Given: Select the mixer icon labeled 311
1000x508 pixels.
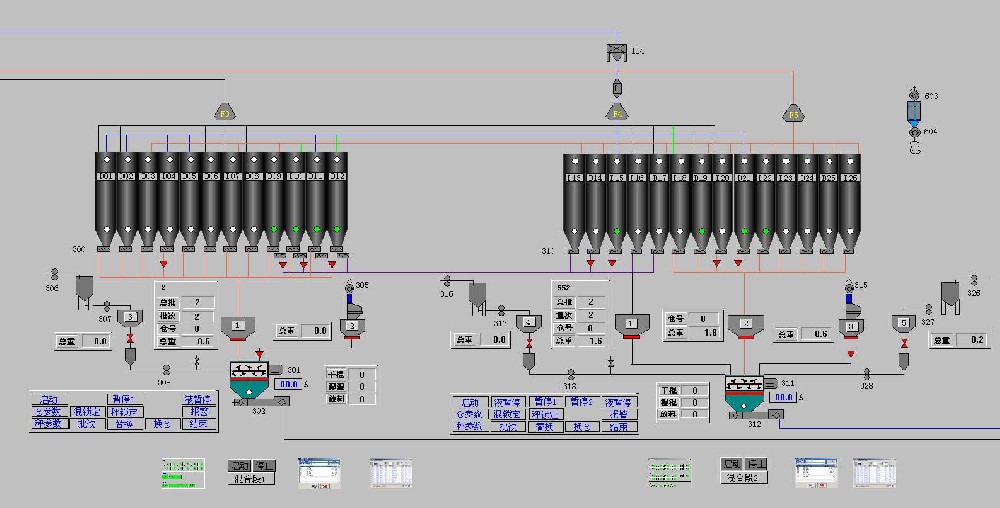Looking at the screenshot, I should (x=743, y=390).
